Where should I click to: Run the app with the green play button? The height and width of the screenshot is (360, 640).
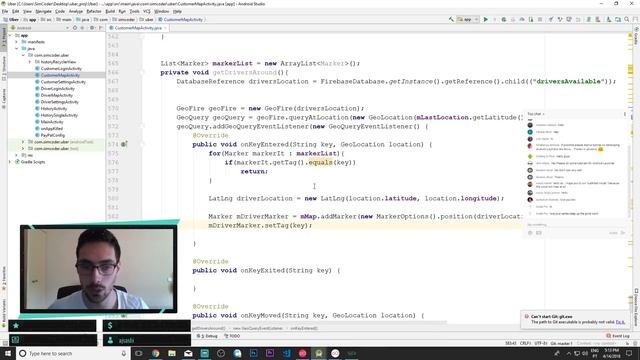pos(486,19)
